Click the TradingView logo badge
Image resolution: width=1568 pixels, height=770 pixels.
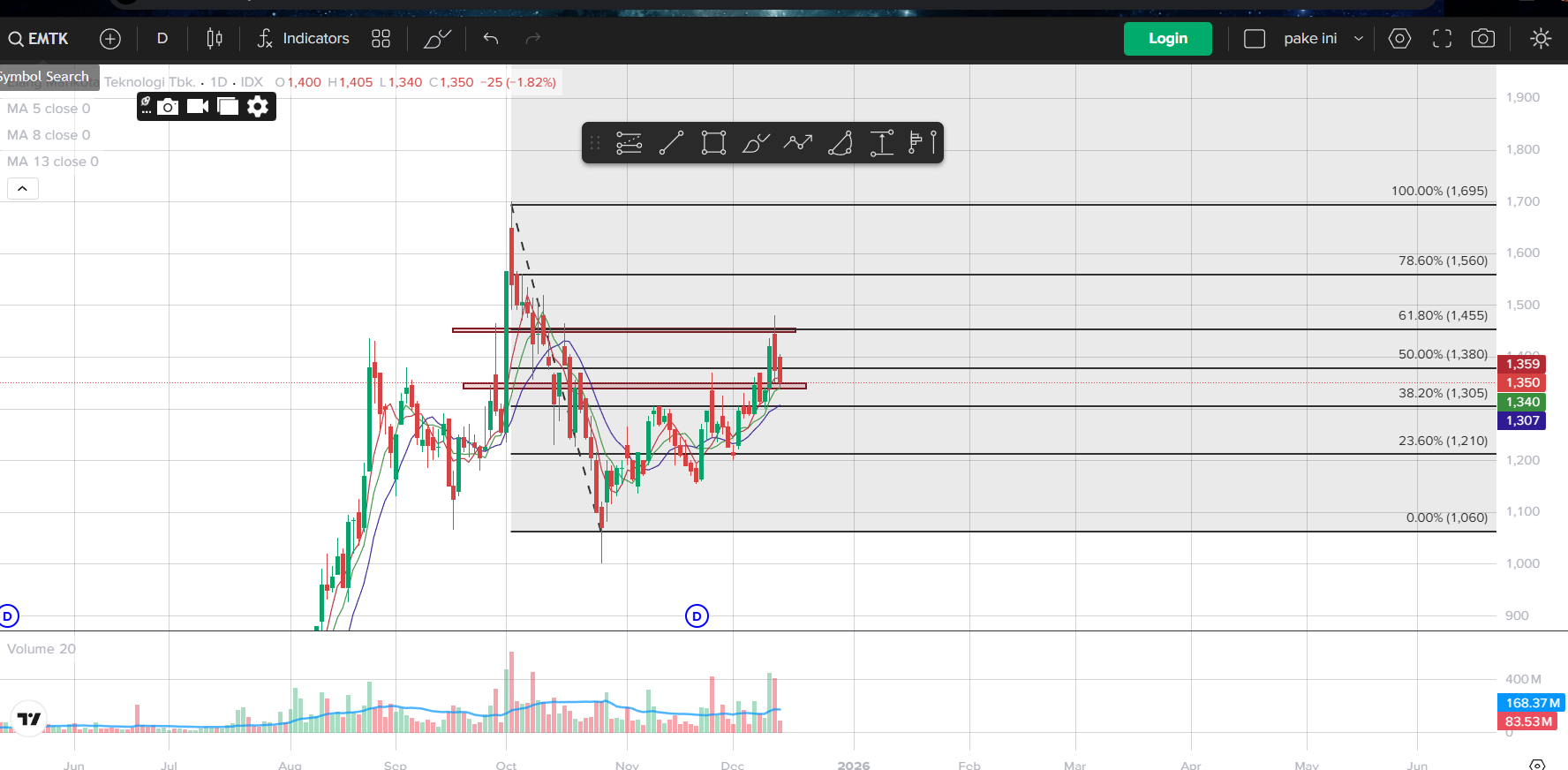pos(29,719)
